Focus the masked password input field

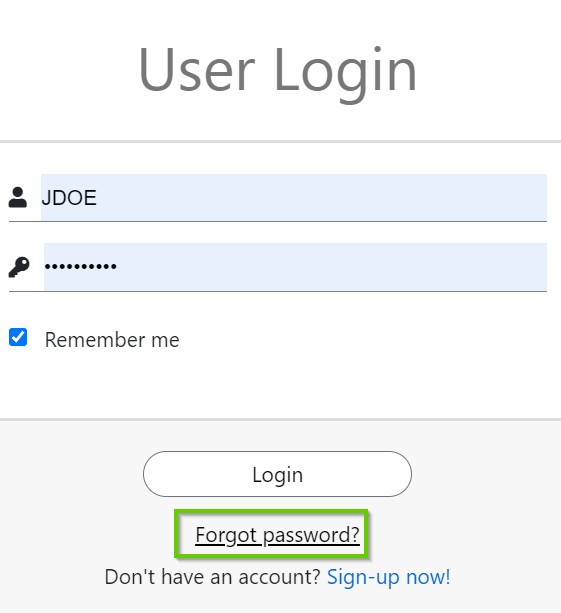coord(295,267)
